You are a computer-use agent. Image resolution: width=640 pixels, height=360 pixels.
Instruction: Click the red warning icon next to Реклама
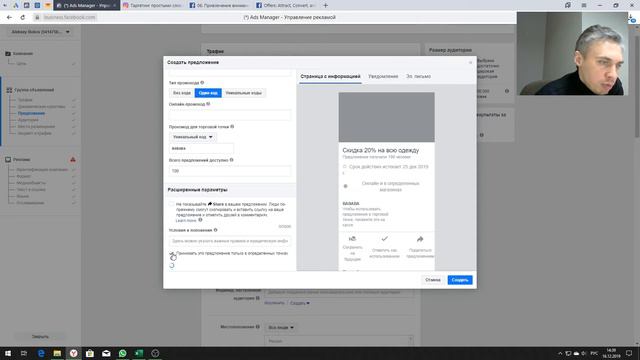pos(73,160)
